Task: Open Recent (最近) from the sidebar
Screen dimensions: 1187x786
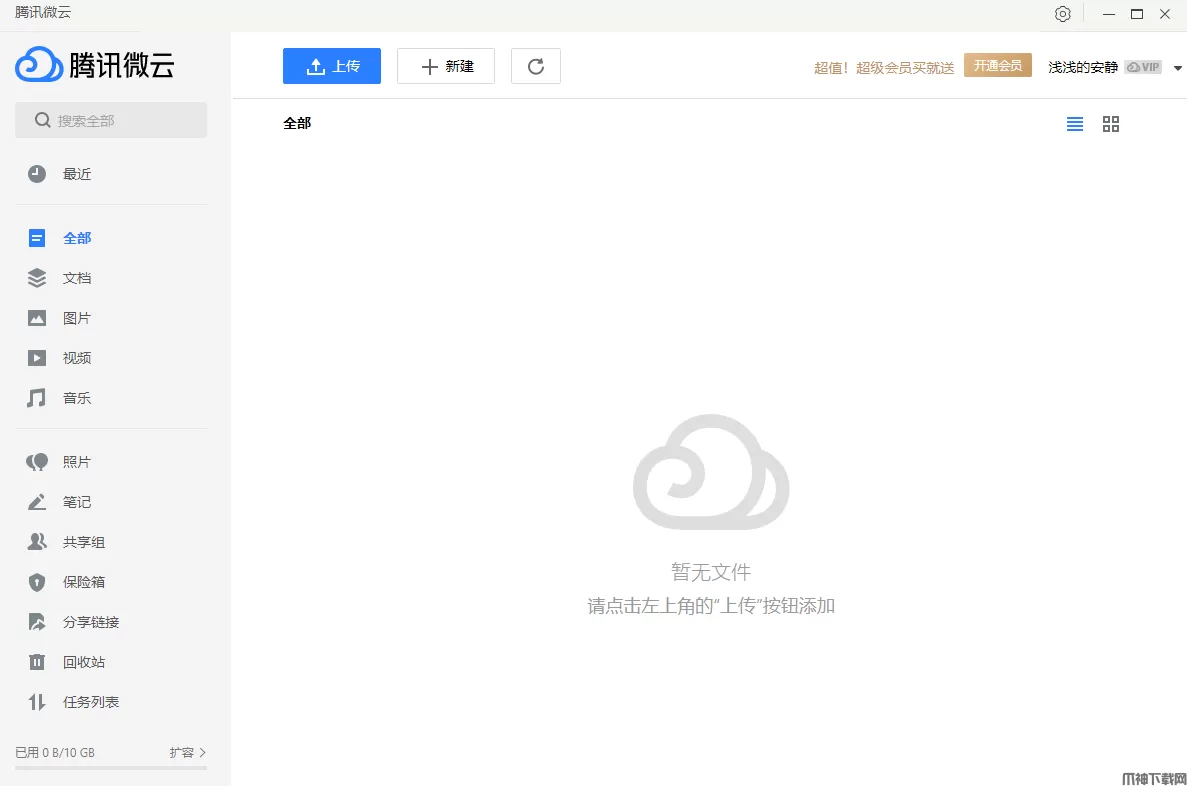Action: pyautogui.click(x=77, y=174)
